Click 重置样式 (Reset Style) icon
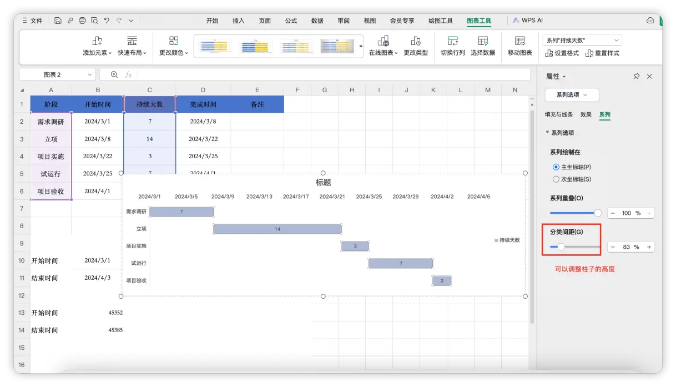Viewport: 674px width, 382px height. point(602,53)
